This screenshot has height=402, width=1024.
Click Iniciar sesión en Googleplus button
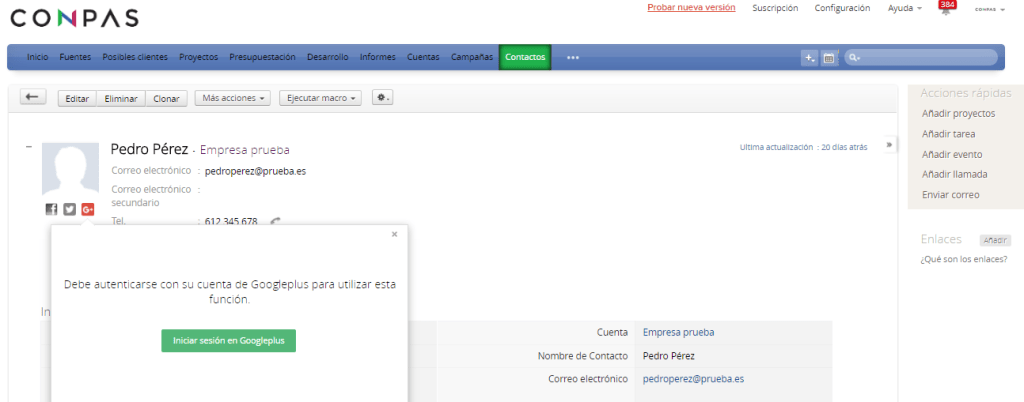pyautogui.click(x=229, y=341)
